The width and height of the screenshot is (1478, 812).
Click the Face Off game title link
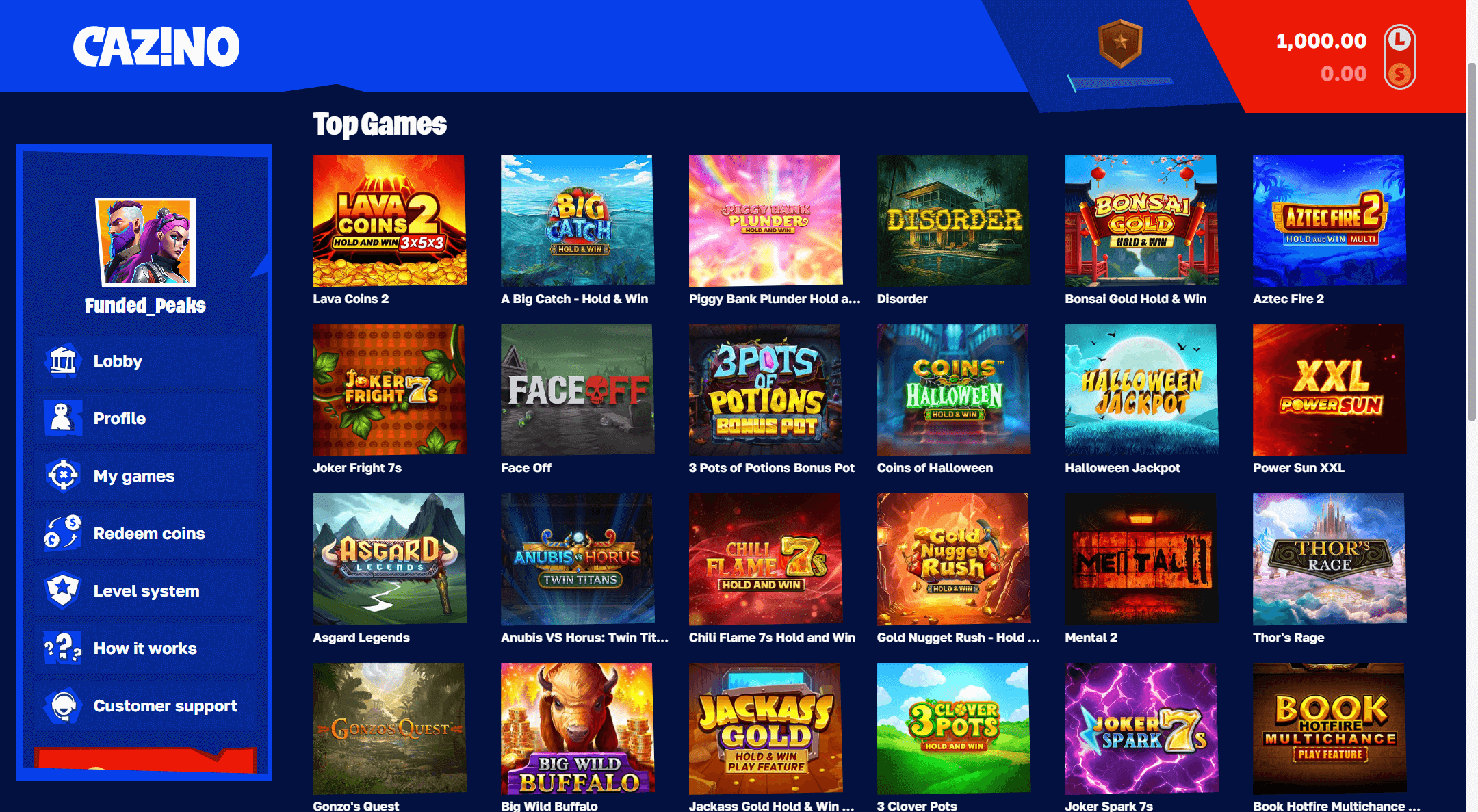point(526,468)
